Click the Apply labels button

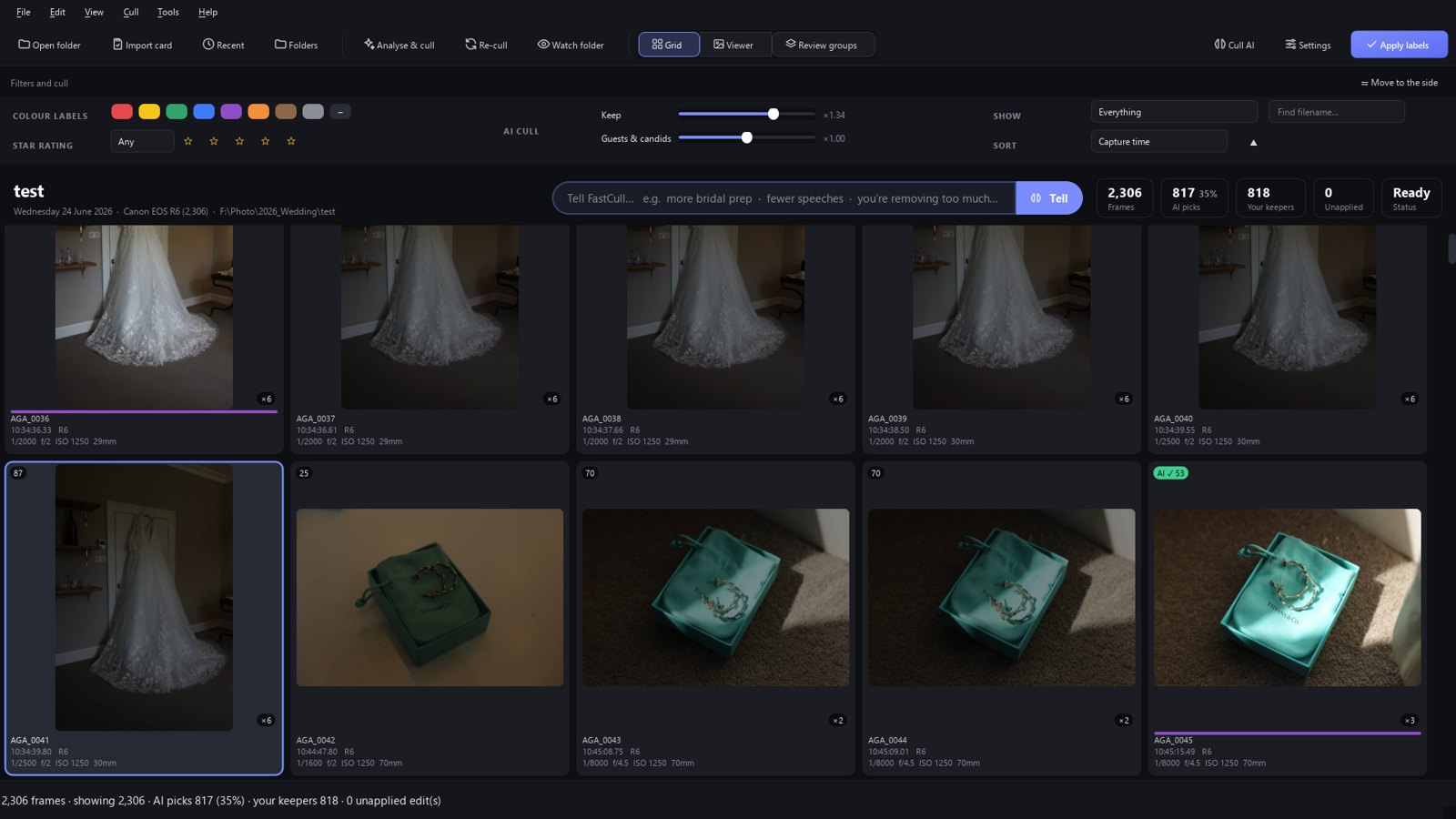point(1399,45)
